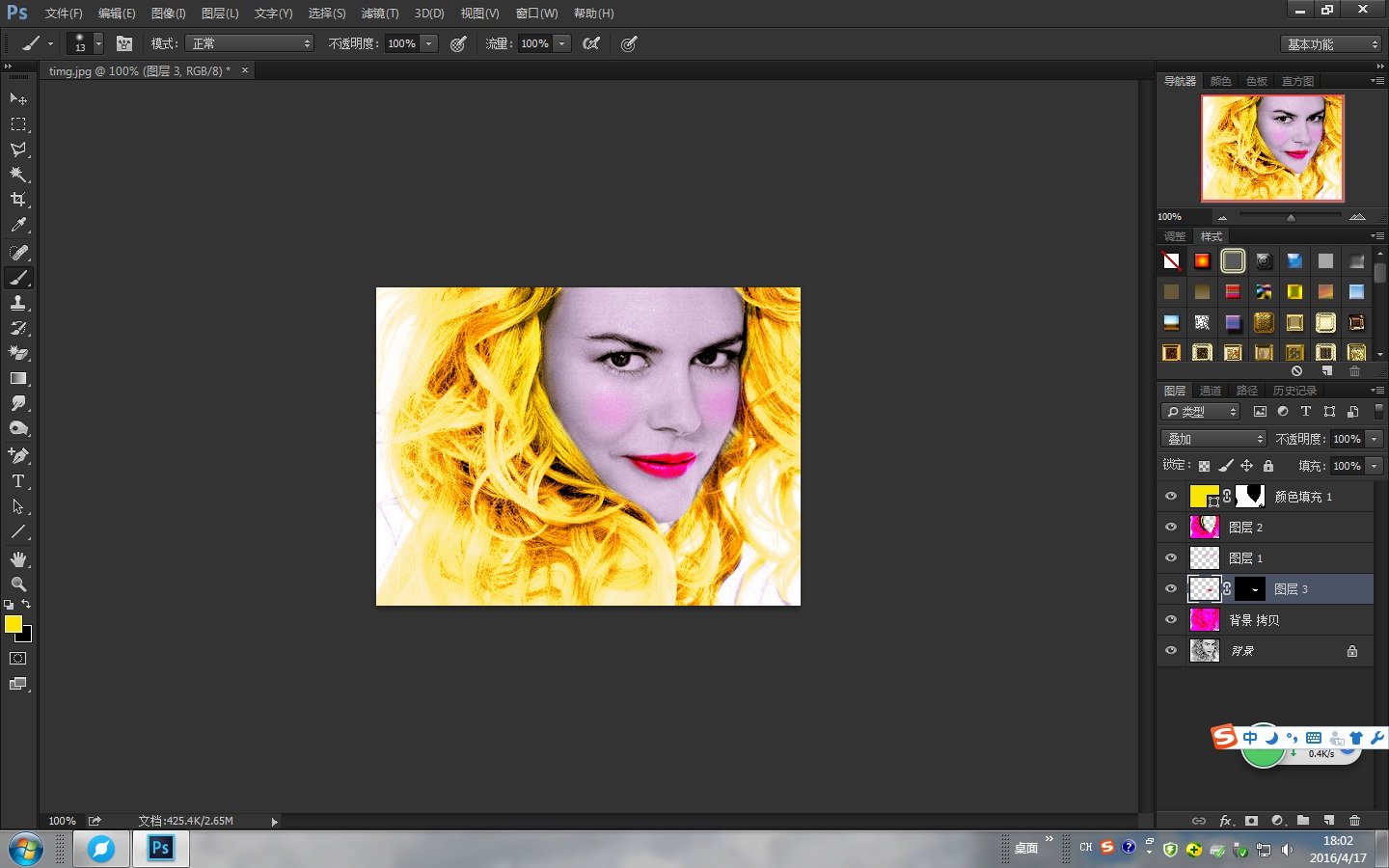
Task: Add a layer mask from the Layers panel
Action: click(1251, 821)
